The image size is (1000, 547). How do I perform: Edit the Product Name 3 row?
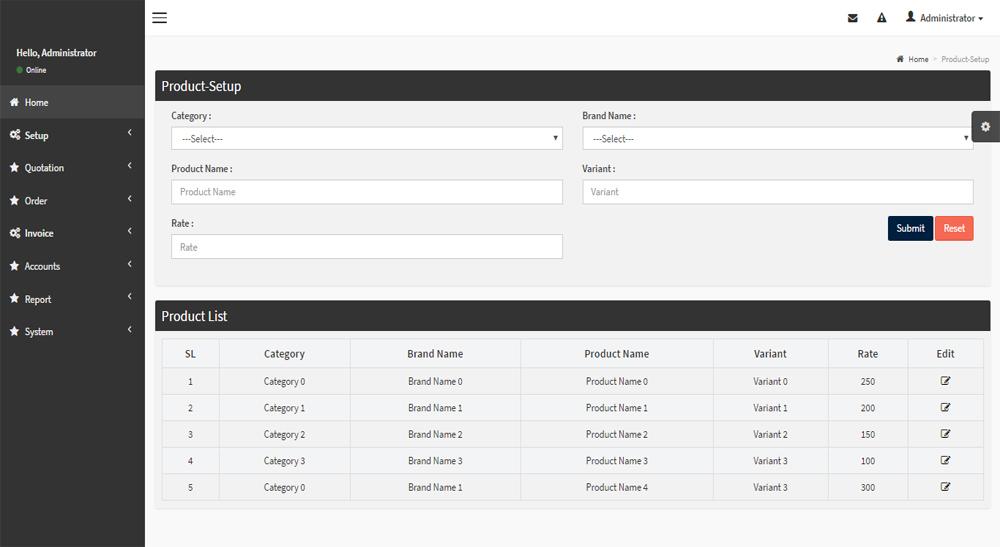click(x=945, y=460)
